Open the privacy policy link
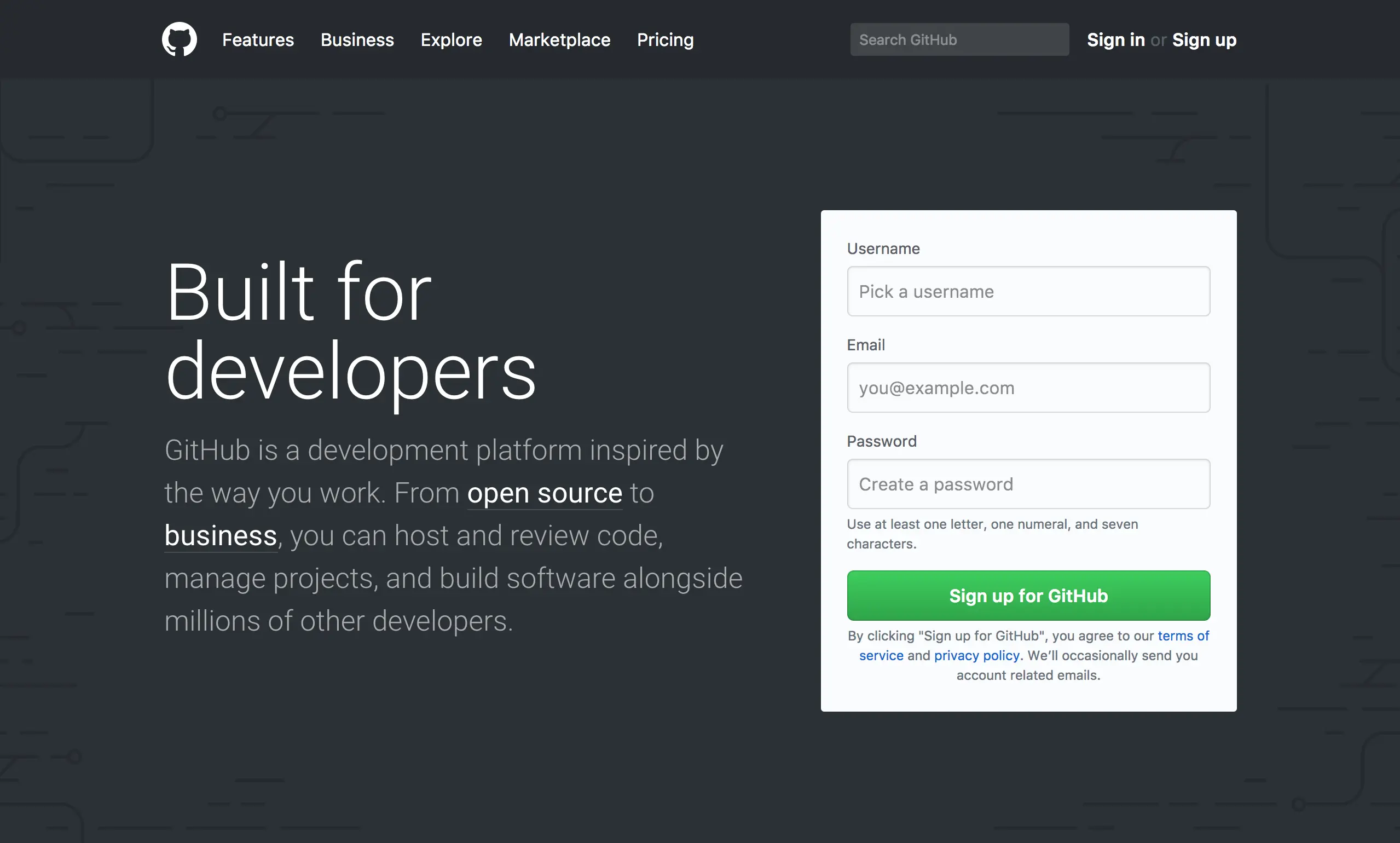1400x843 pixels. pos(977,655)
